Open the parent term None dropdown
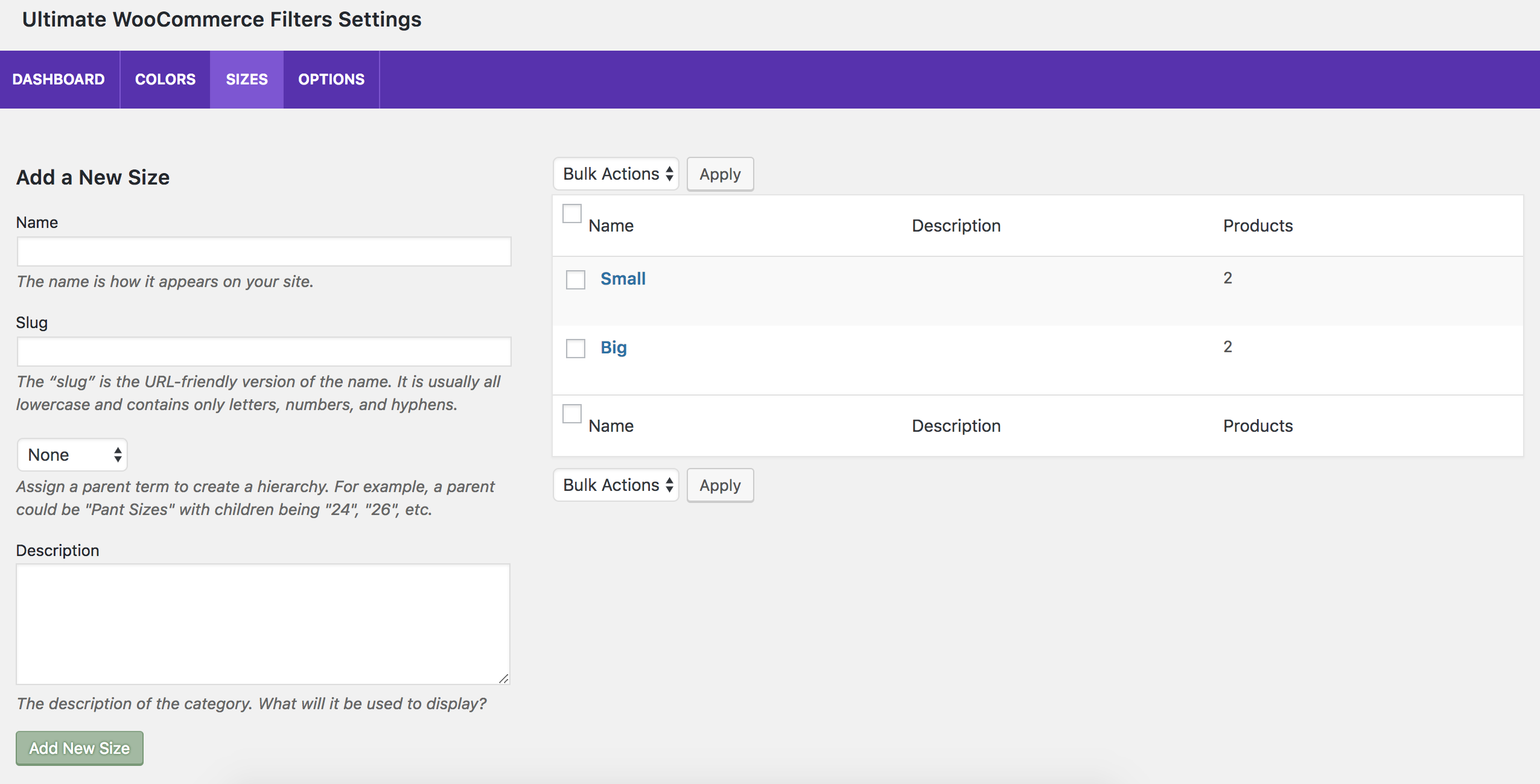Screen dimensions: 1540x784 tap(72, 455)
